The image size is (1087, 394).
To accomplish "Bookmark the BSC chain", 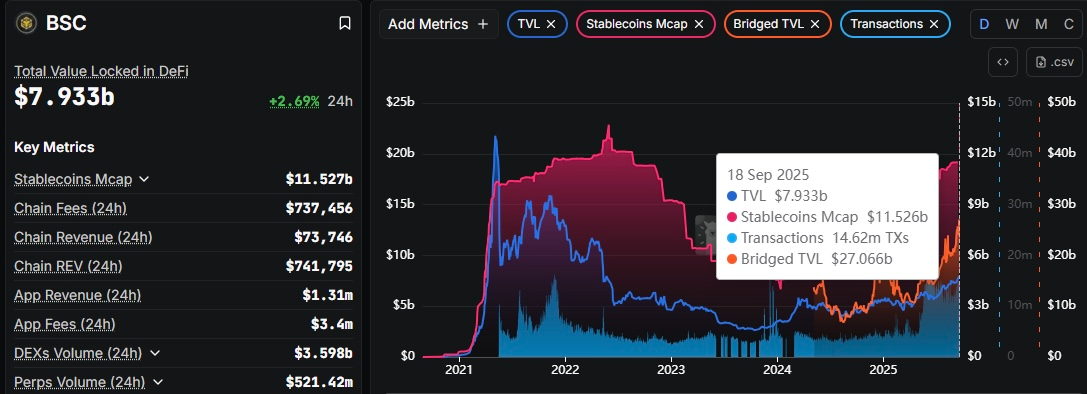I will tap(345, 23).
